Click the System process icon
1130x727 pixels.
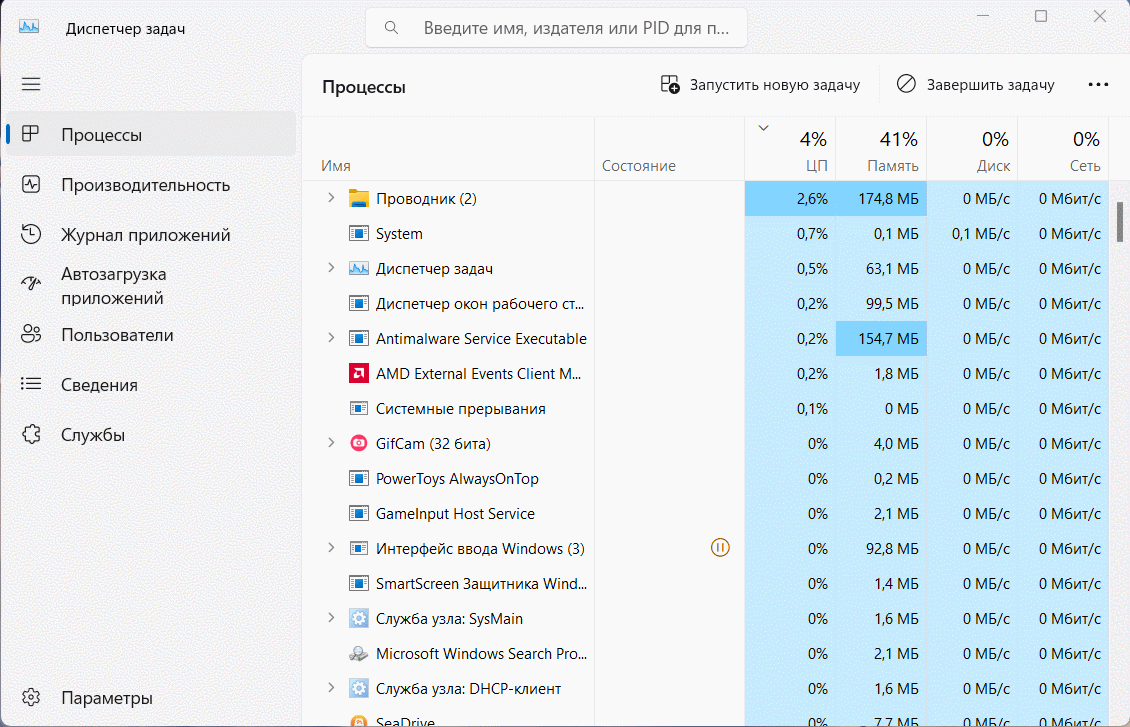tap(359, 233)
